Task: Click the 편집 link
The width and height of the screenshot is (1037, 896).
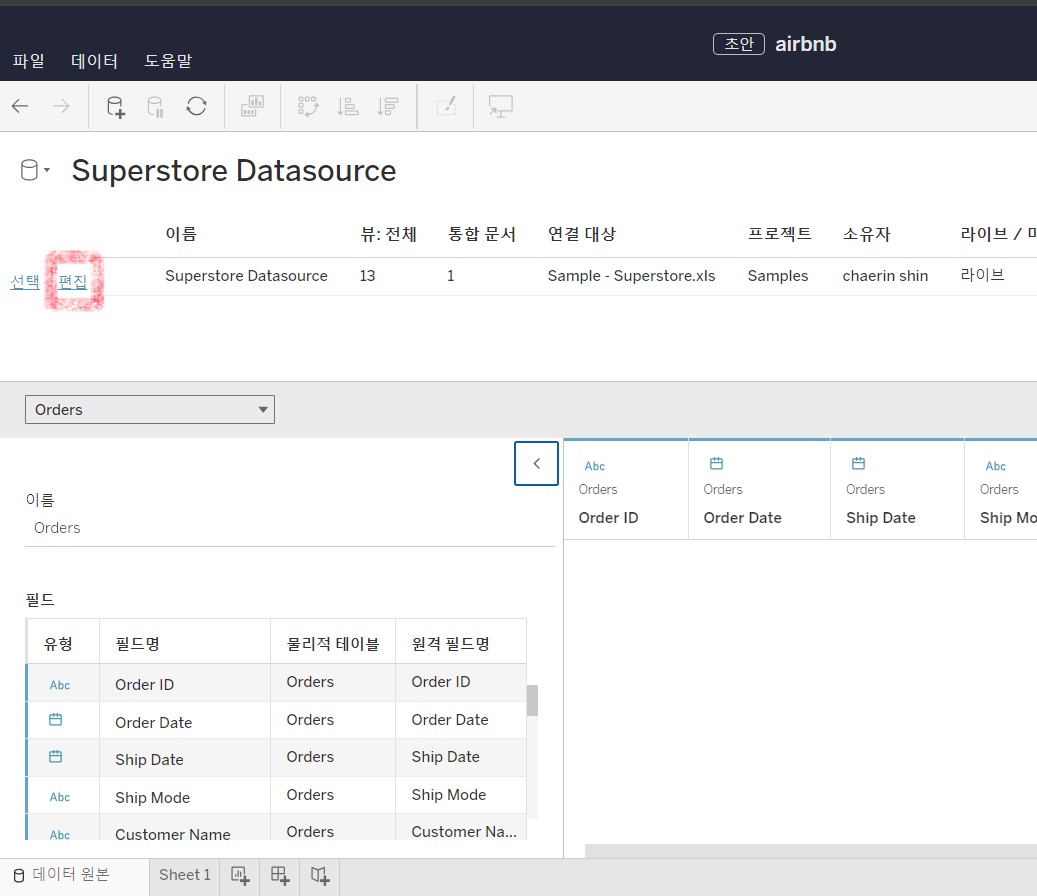Action: pos(73,282)
